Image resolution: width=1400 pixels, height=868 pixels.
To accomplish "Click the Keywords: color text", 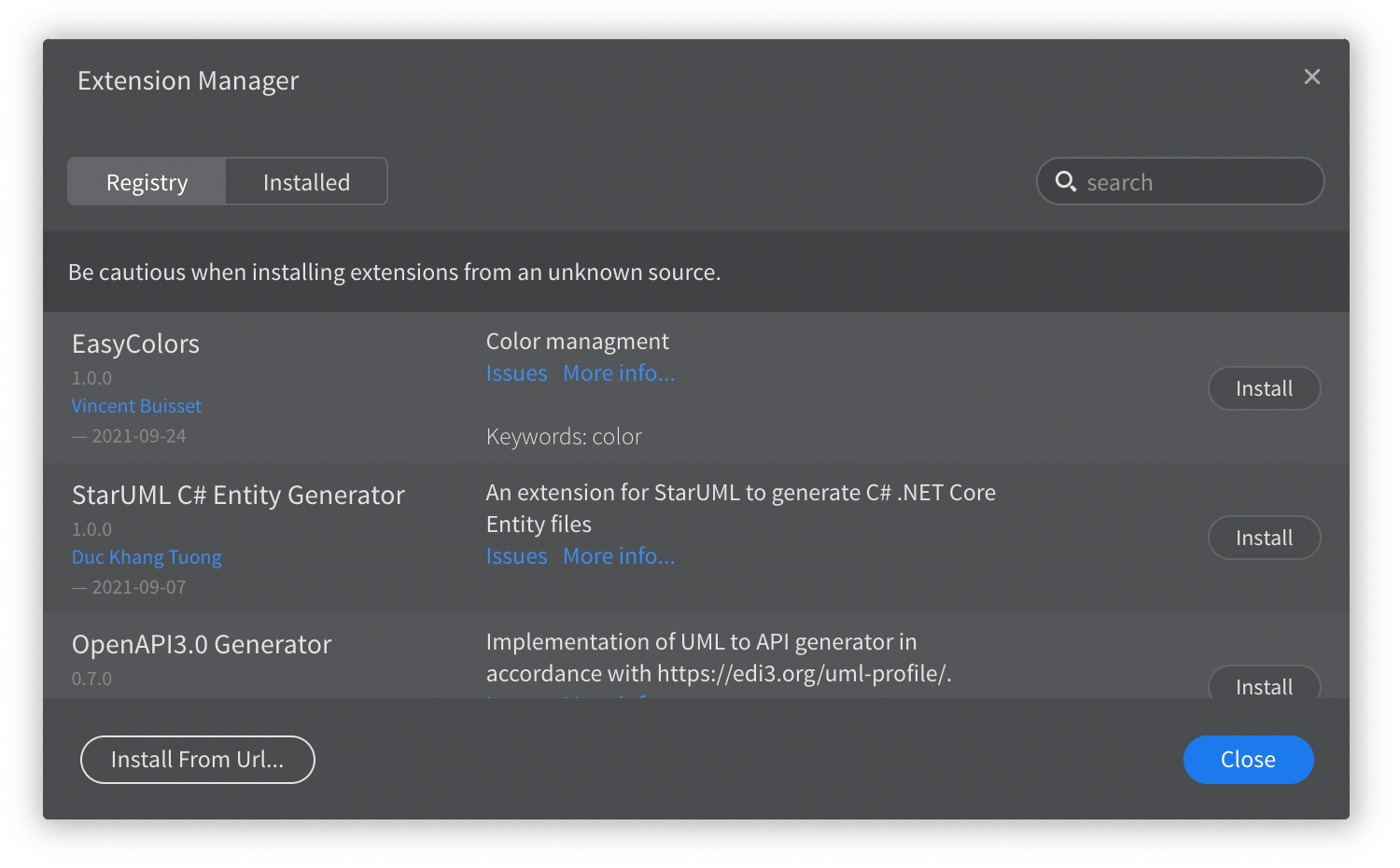I will (x=564, y=437).
